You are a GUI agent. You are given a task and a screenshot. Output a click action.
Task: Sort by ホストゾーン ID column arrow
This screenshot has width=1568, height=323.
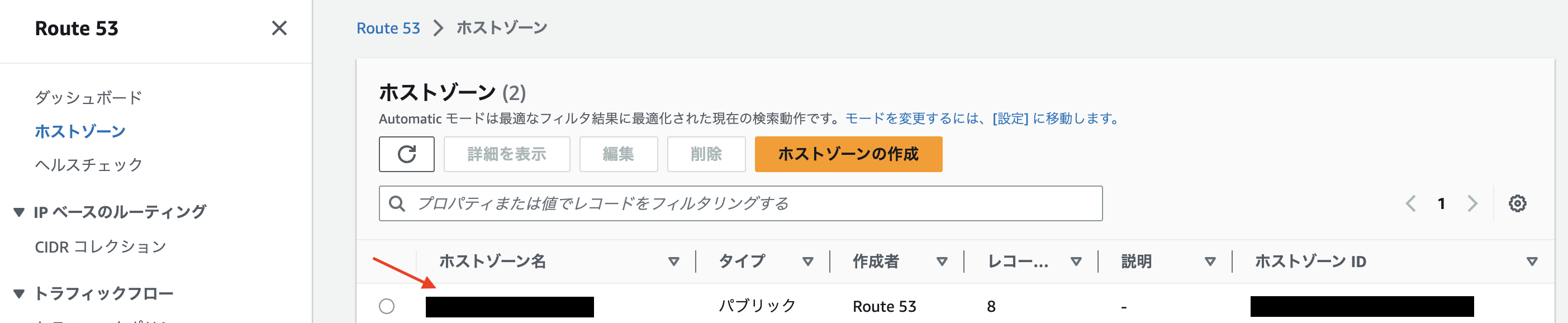pos(1532,261)
